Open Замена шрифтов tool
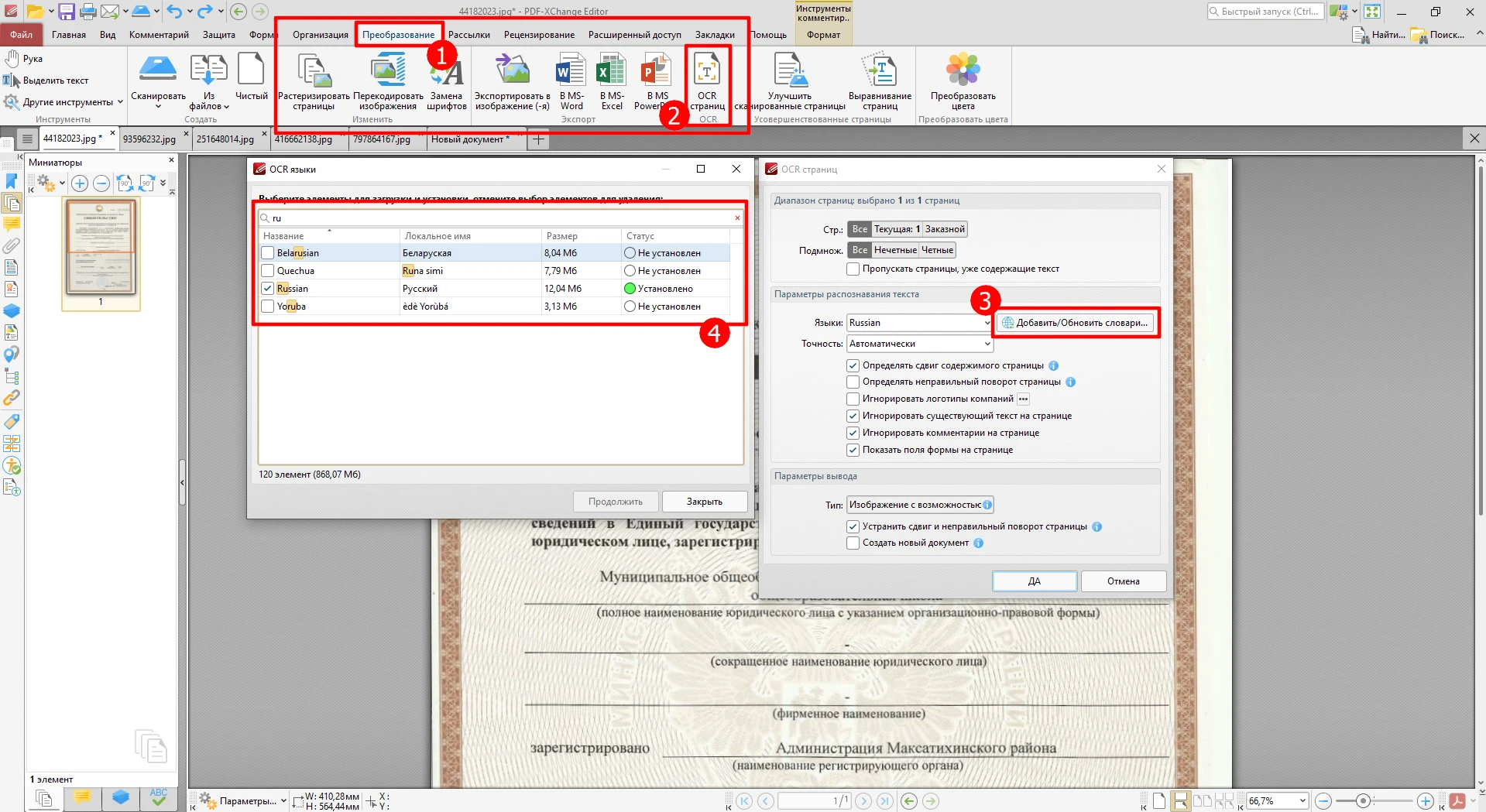This screenshot has width=1486, height=812. point(447,81)
